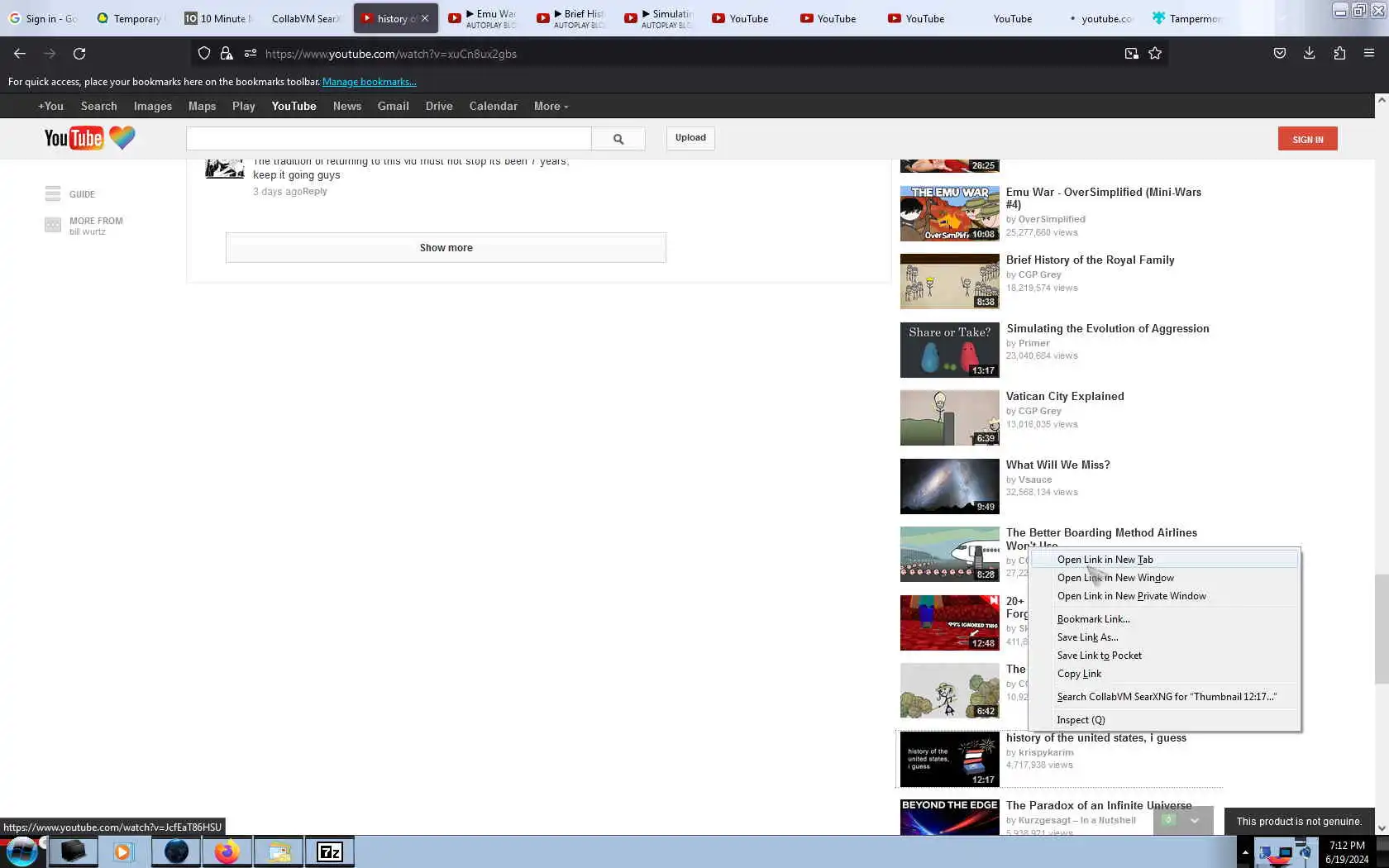Open channel link OverSimplified

click(x=1052, y=219)
